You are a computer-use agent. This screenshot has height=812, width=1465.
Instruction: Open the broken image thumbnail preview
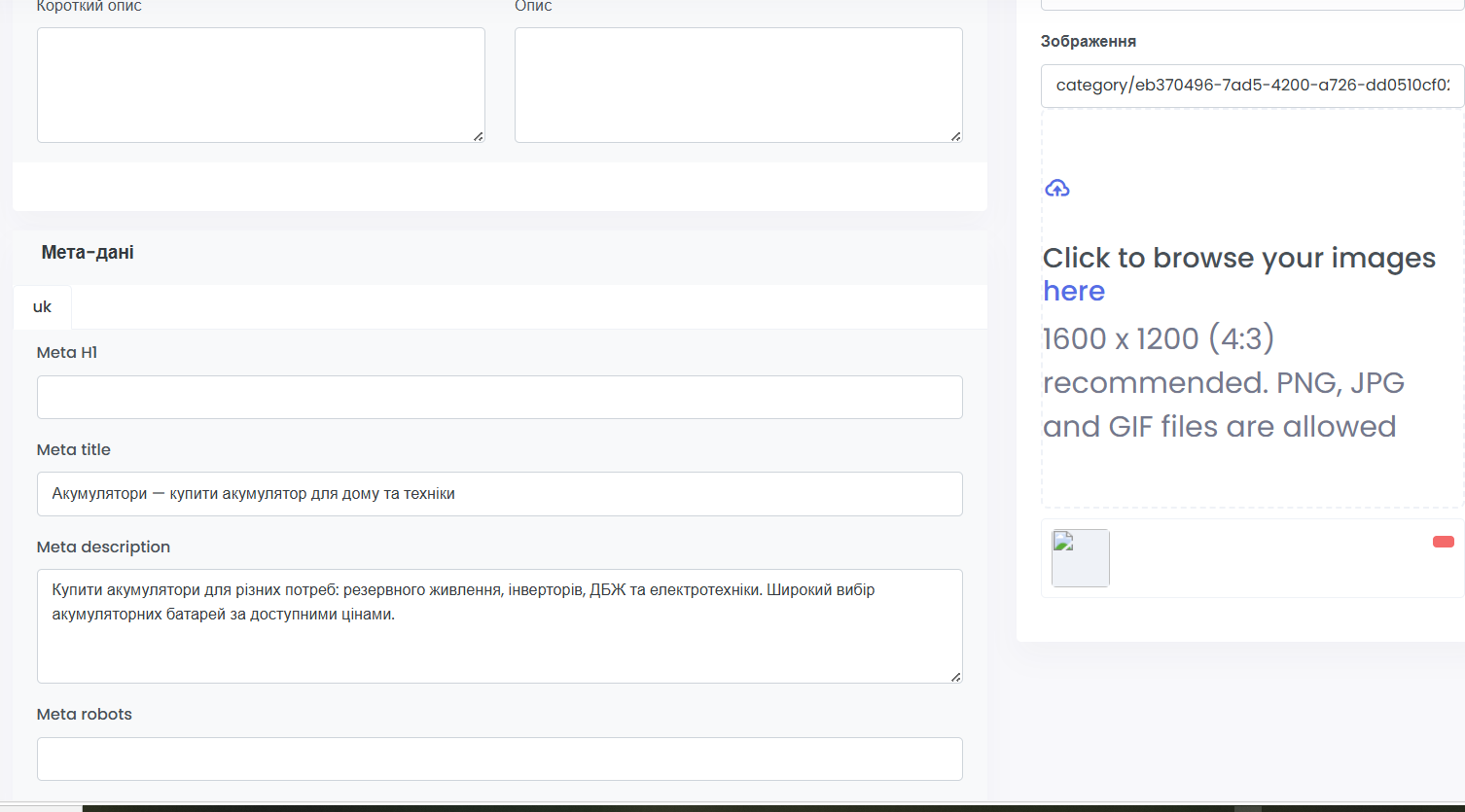click(1081, 558)
